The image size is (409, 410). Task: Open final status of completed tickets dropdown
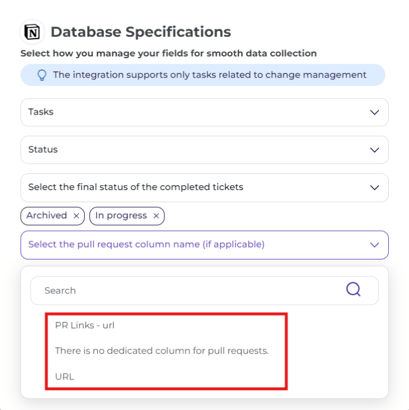204,187
